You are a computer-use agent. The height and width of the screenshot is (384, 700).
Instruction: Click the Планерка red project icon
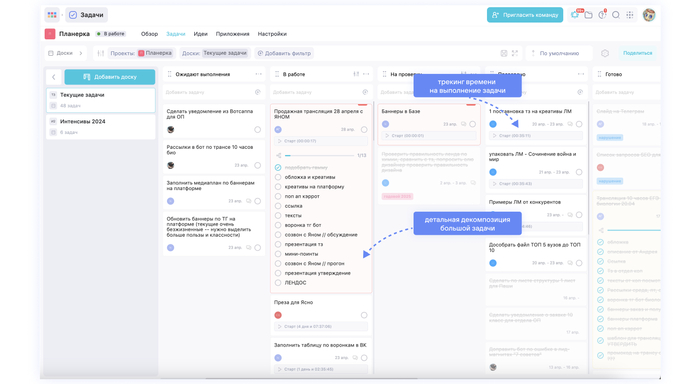(50, 34)
